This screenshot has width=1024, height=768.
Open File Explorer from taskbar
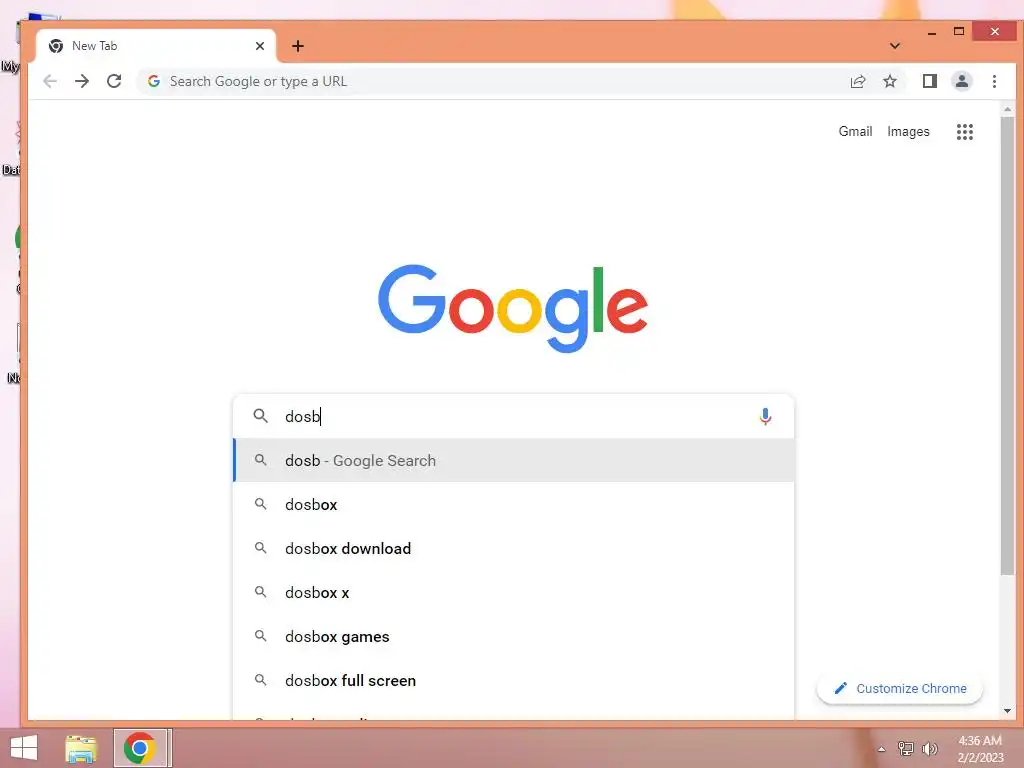tap(81, 748)
